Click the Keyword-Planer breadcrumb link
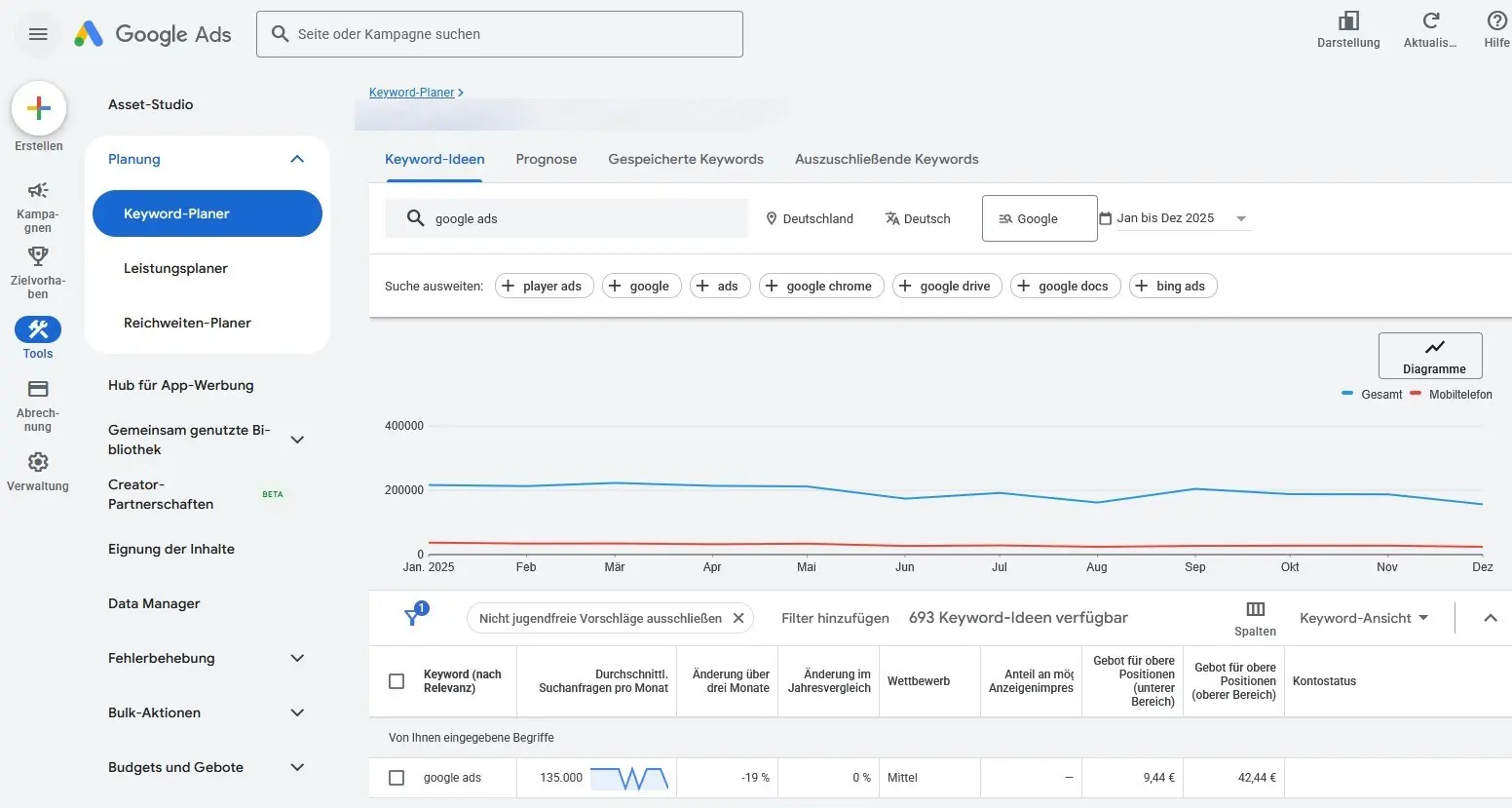 click(411, 92)
